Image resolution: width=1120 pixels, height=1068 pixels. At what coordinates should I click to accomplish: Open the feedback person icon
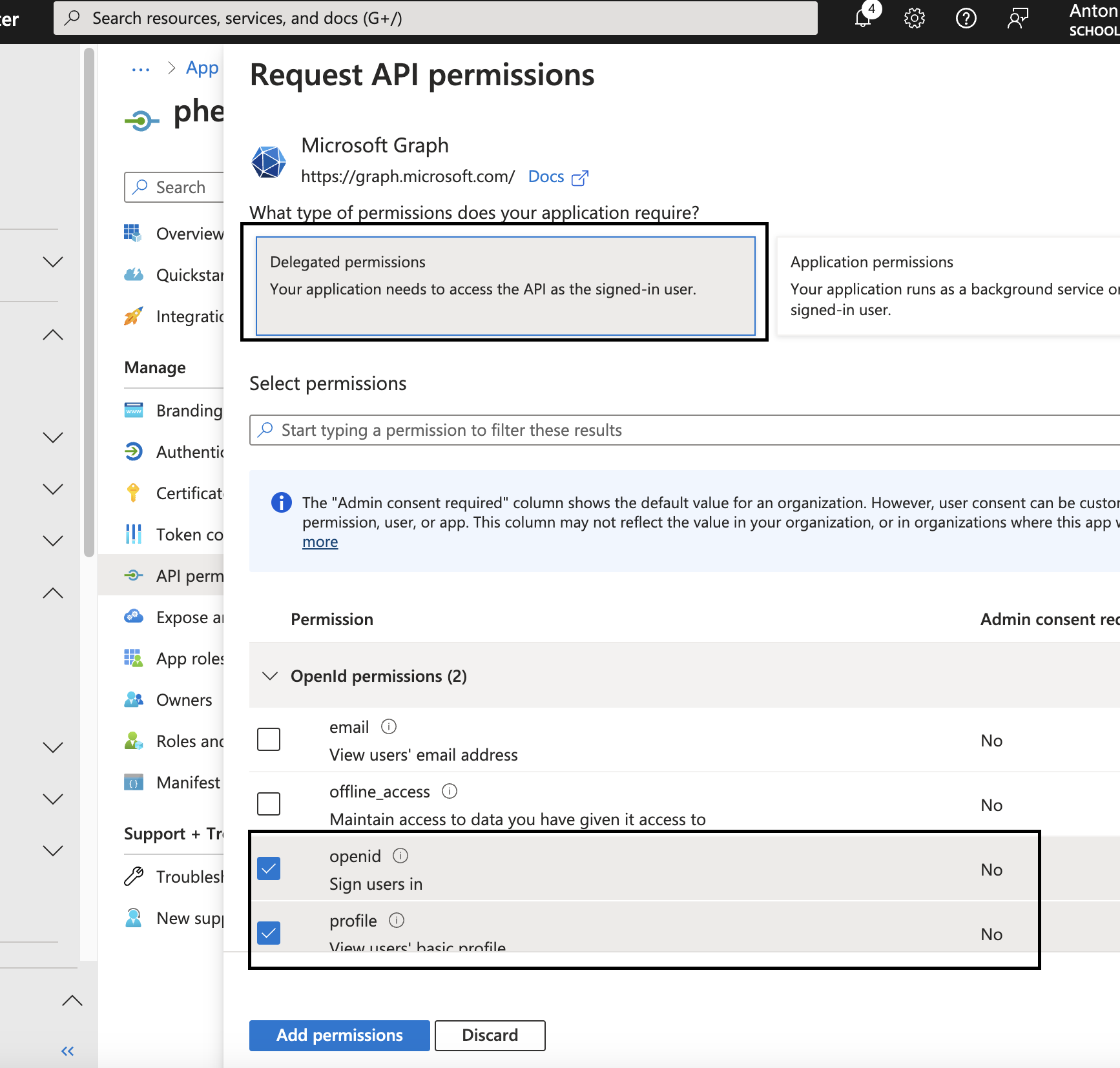click(x=1017, y=18)
